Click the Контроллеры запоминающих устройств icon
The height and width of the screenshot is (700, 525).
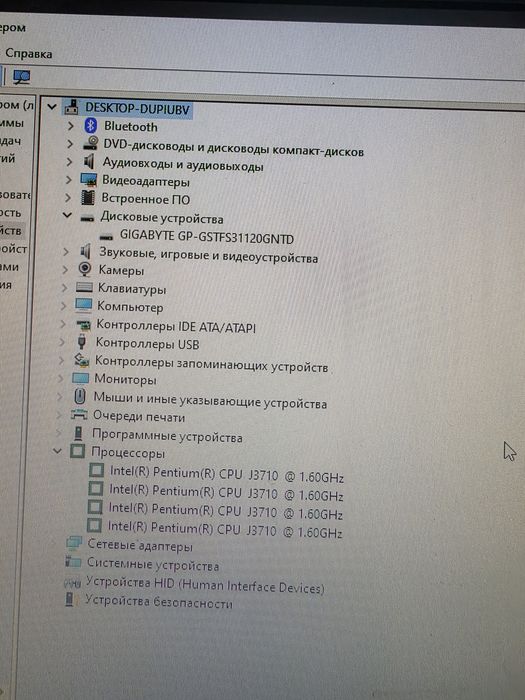point(81,360)
